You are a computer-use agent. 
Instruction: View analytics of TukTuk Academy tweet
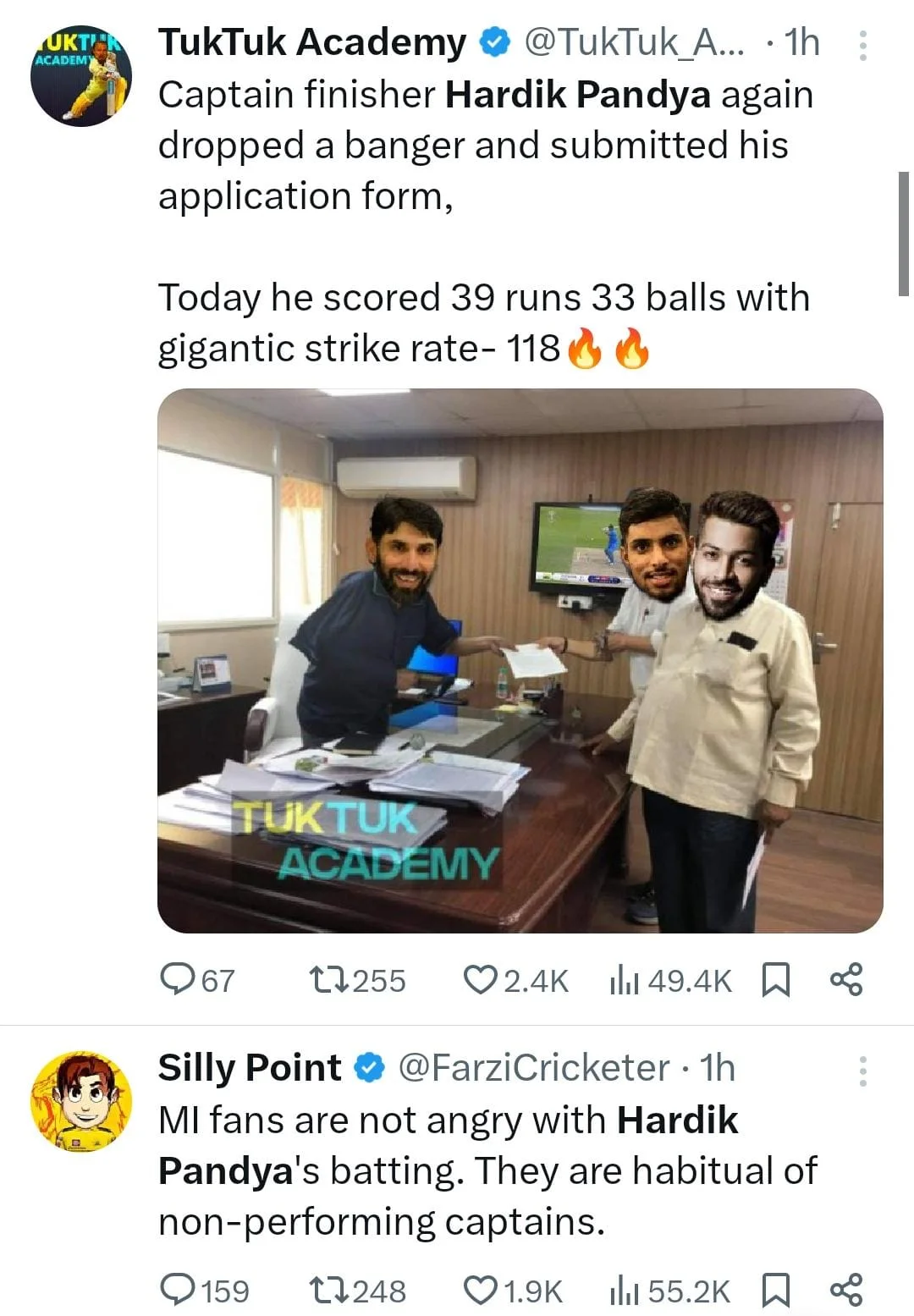624,980
